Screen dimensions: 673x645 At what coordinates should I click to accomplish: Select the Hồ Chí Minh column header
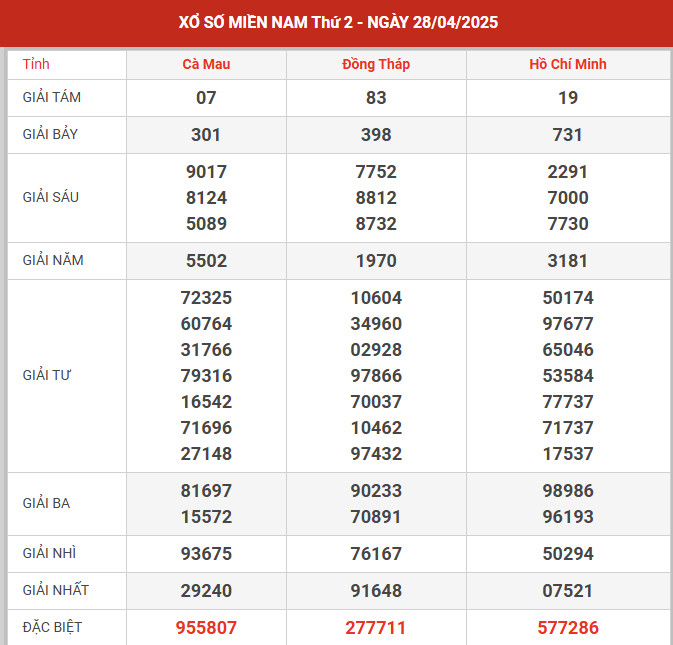[x=568, y=64]
